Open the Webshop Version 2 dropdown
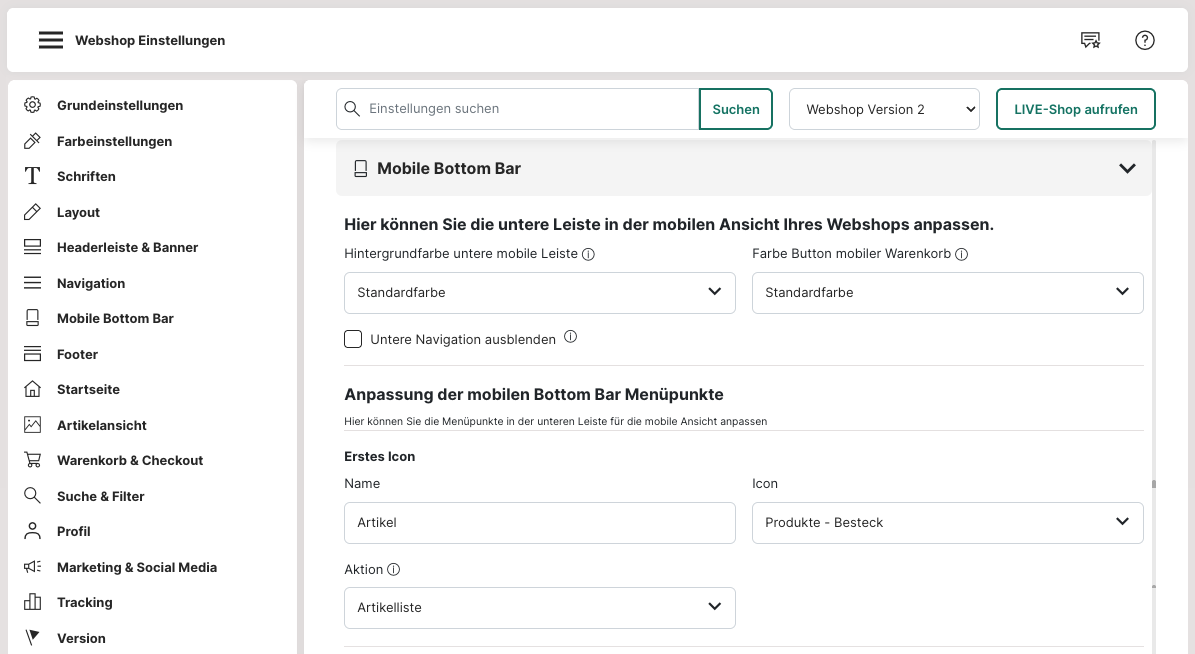Viewport: 1195px width, 654px height. tap(884, 109)
